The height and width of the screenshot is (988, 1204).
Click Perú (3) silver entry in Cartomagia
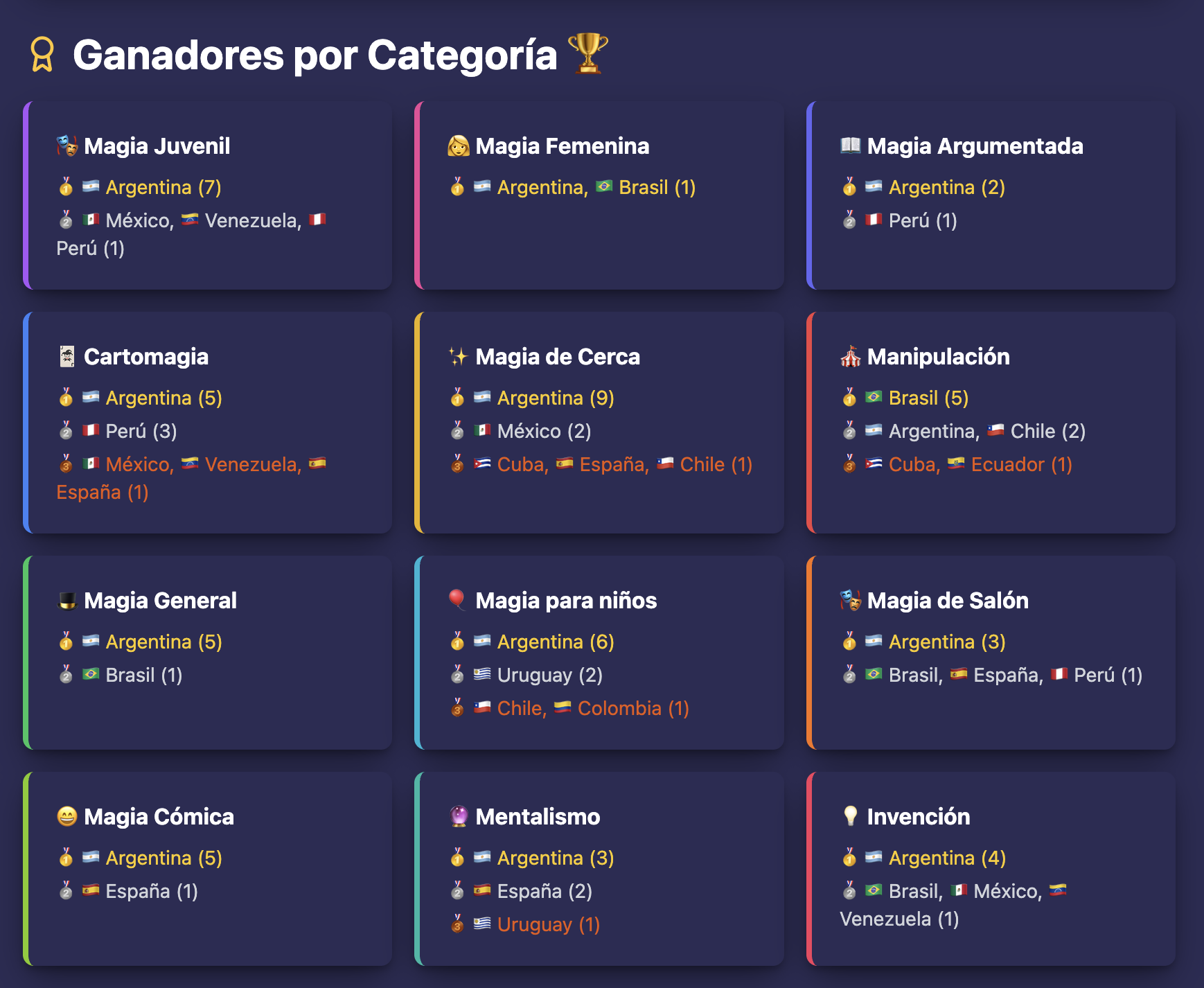141,431
